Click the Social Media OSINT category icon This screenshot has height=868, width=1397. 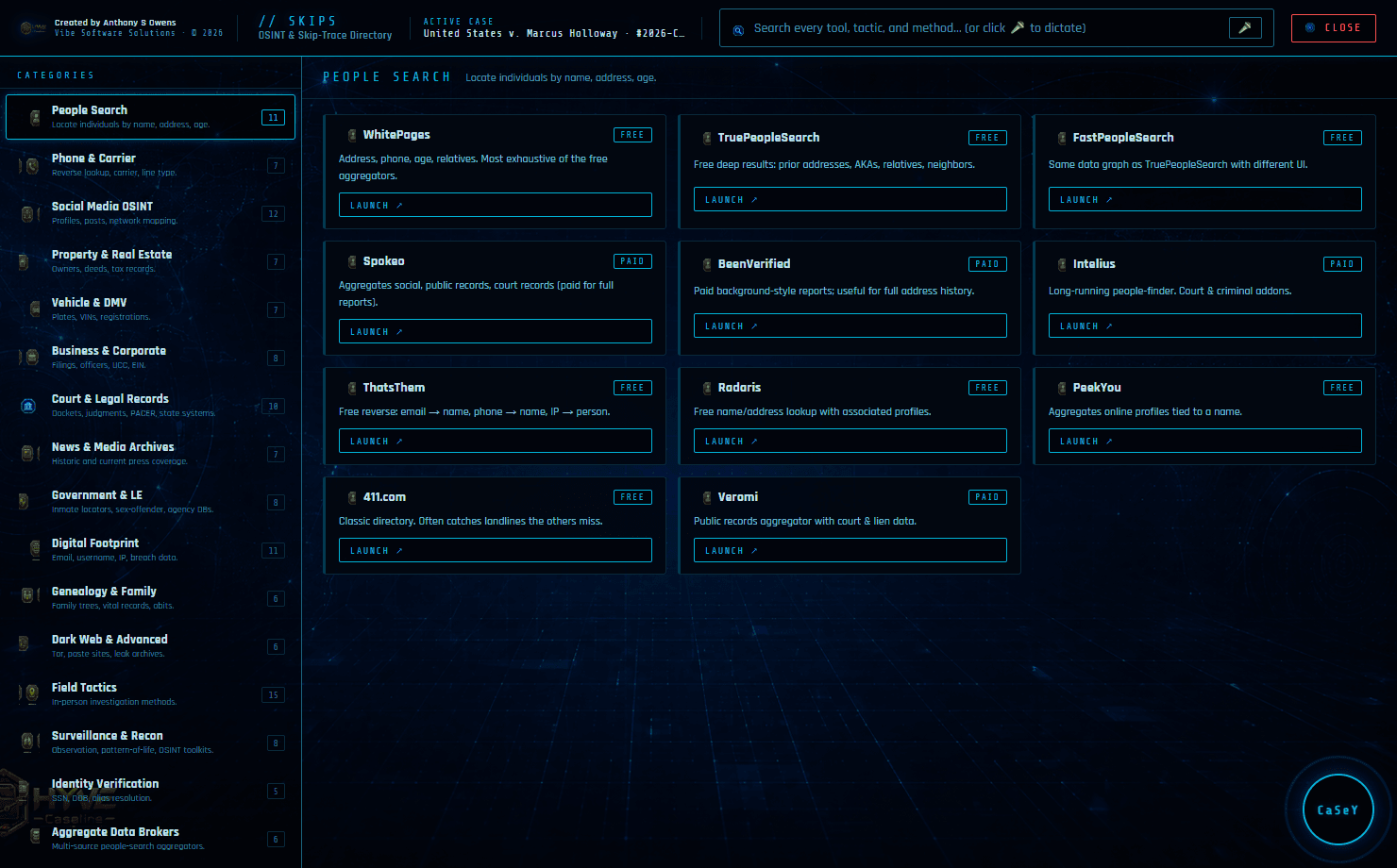tap(27, 214)
